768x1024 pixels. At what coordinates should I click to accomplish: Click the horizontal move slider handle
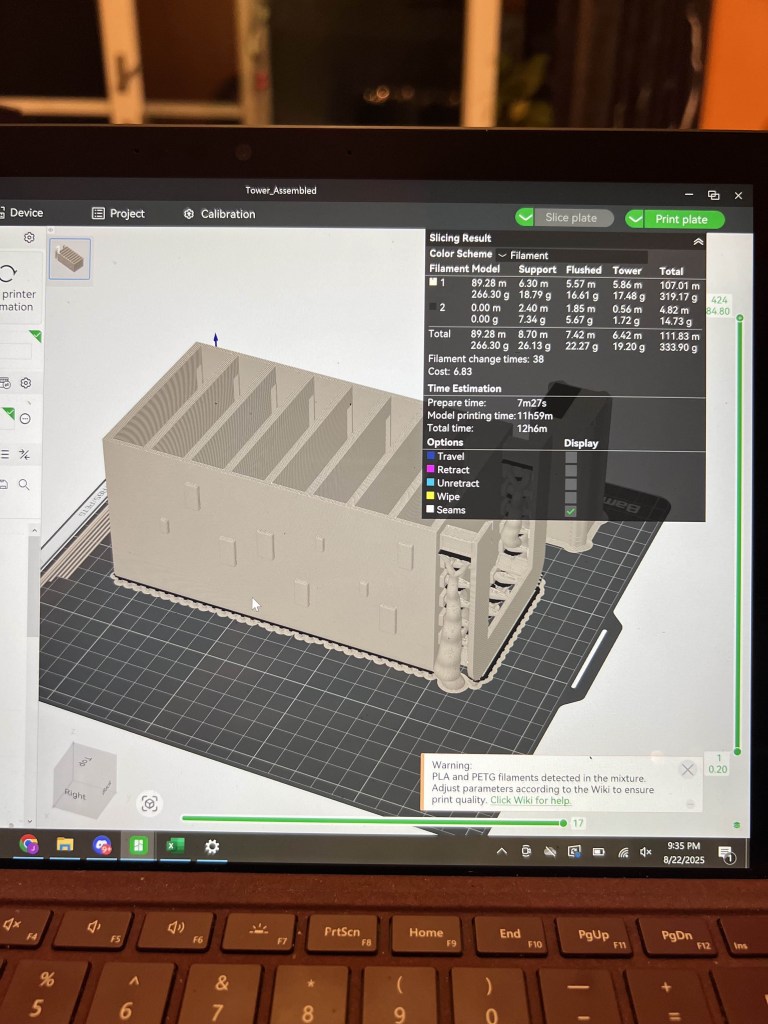(566, 822)
